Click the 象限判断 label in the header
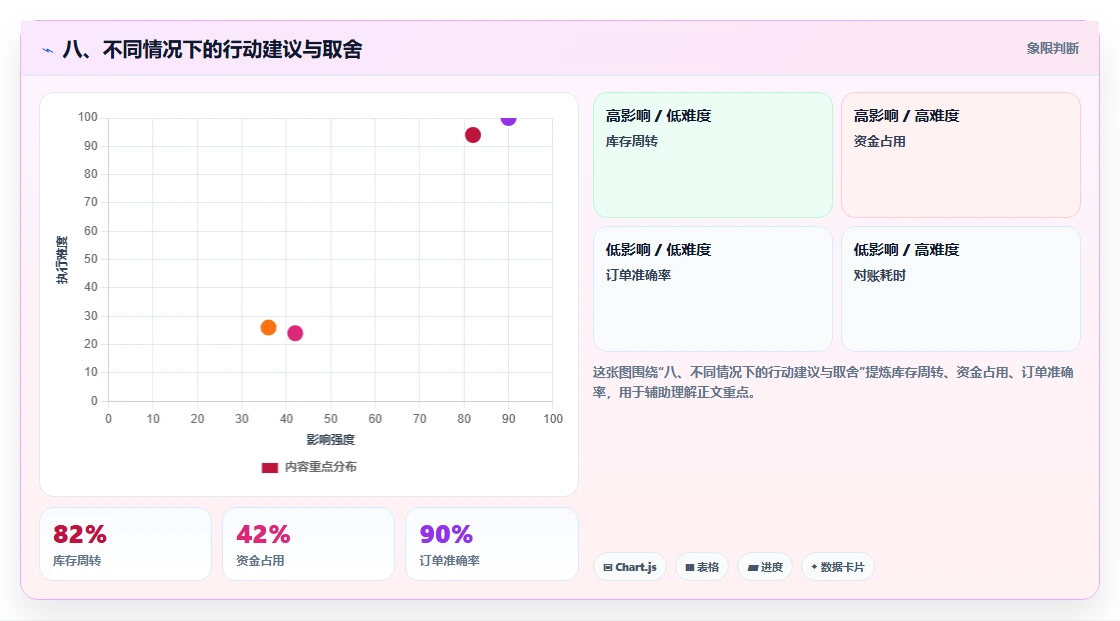 point(1052,49)
